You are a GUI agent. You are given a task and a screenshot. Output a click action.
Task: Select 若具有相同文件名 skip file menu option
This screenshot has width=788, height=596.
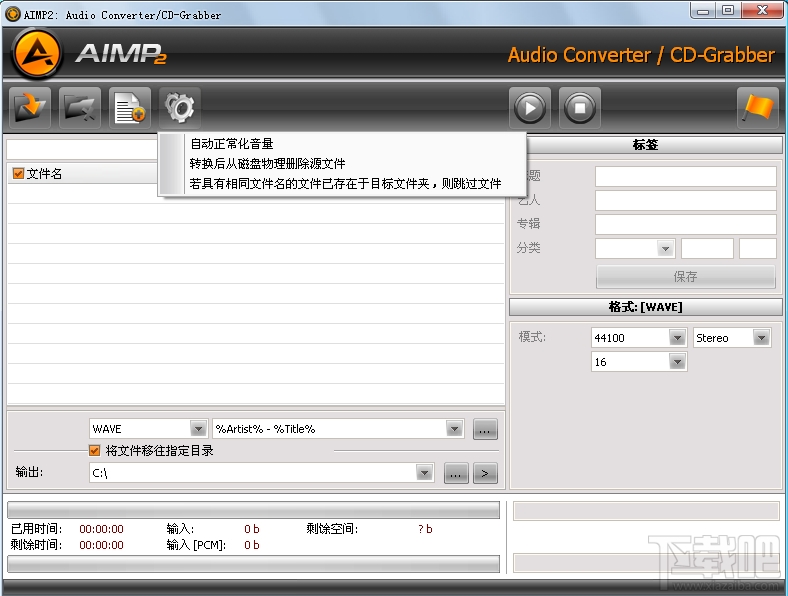click(345, 183)
